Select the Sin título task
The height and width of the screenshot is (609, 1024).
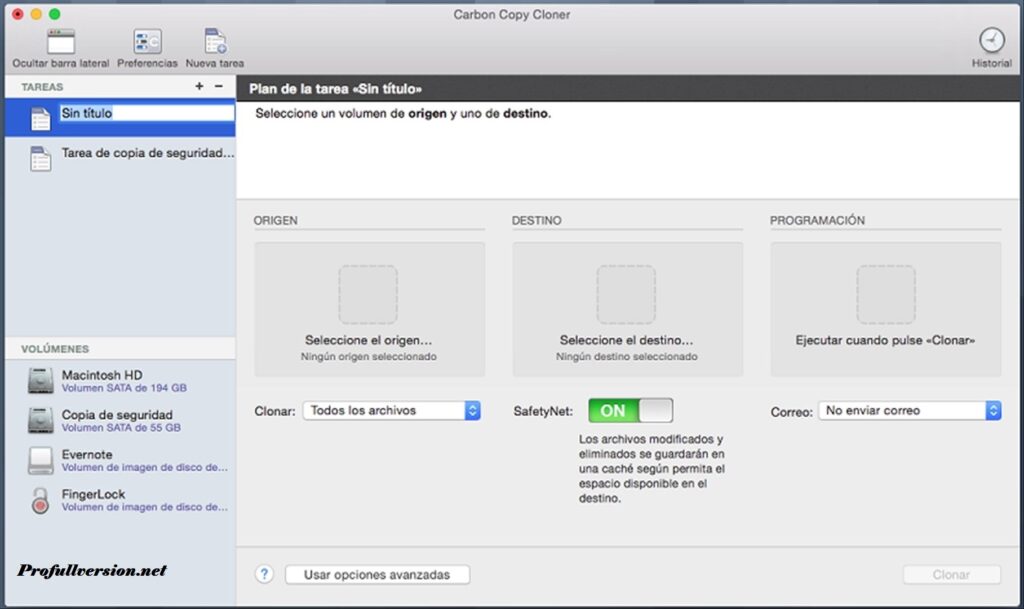point(100,114)
